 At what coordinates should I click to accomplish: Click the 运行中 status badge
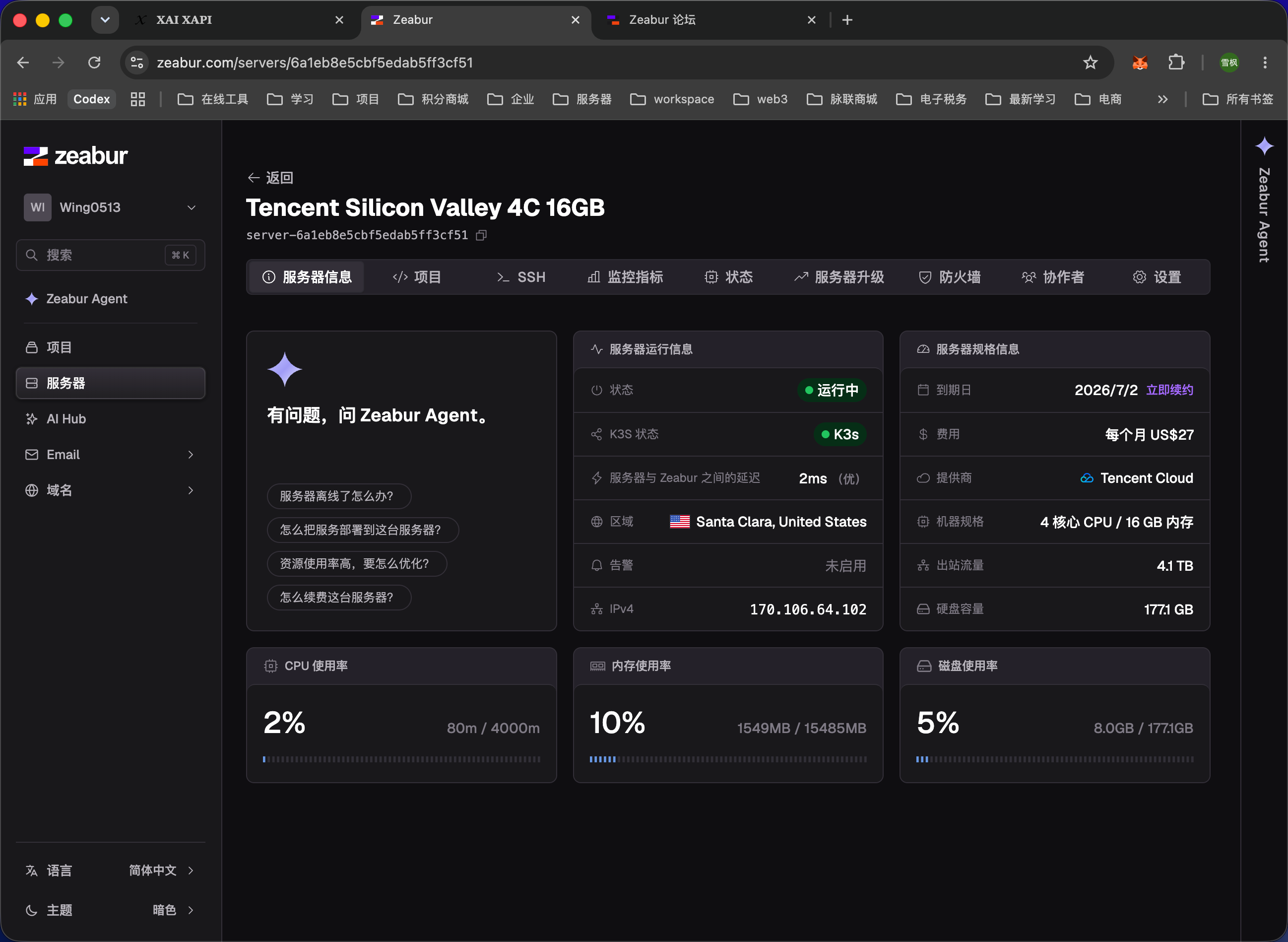click(x=832, y=390)
